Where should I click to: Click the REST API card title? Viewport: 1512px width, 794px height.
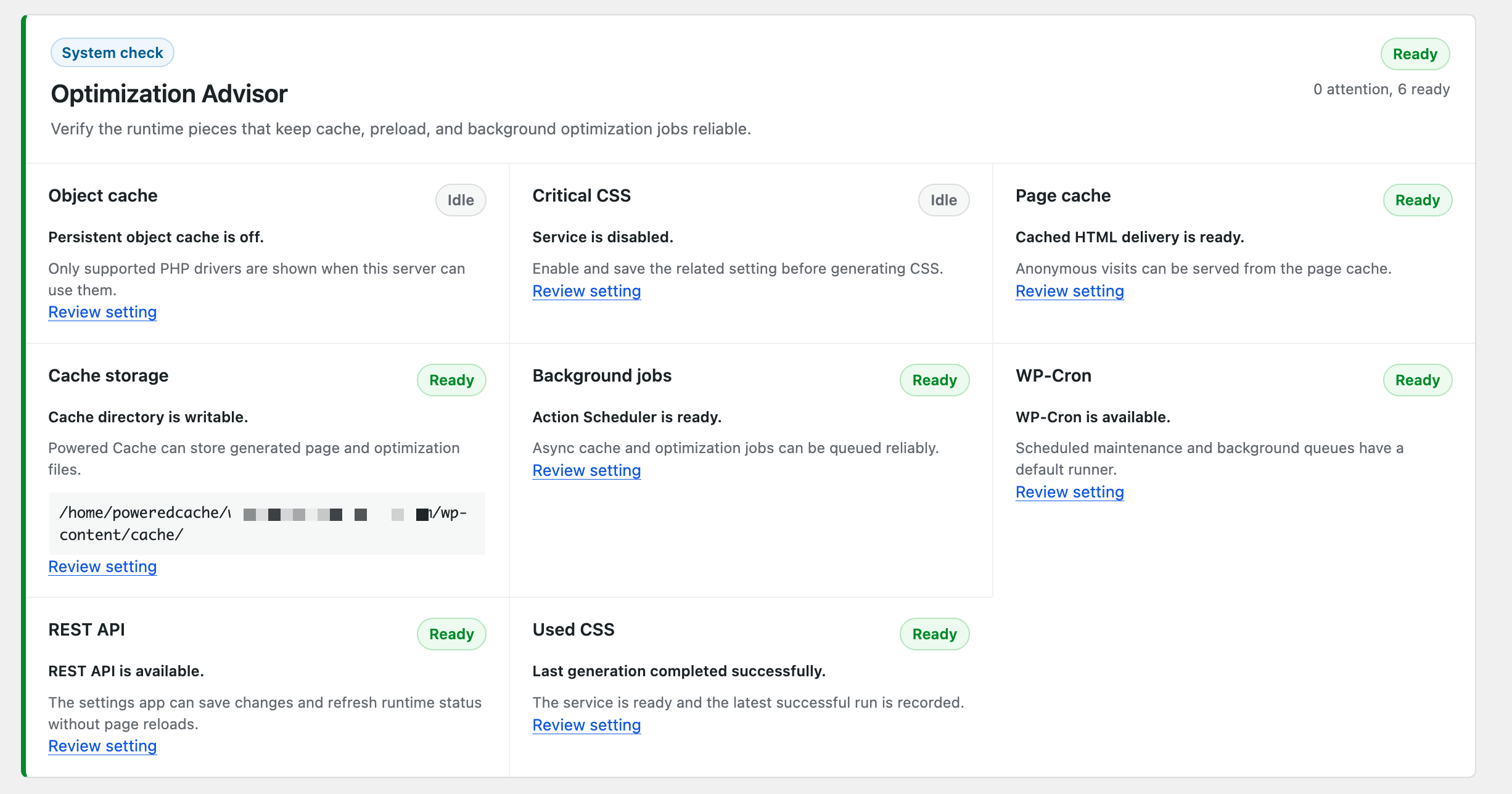(86, 629)
